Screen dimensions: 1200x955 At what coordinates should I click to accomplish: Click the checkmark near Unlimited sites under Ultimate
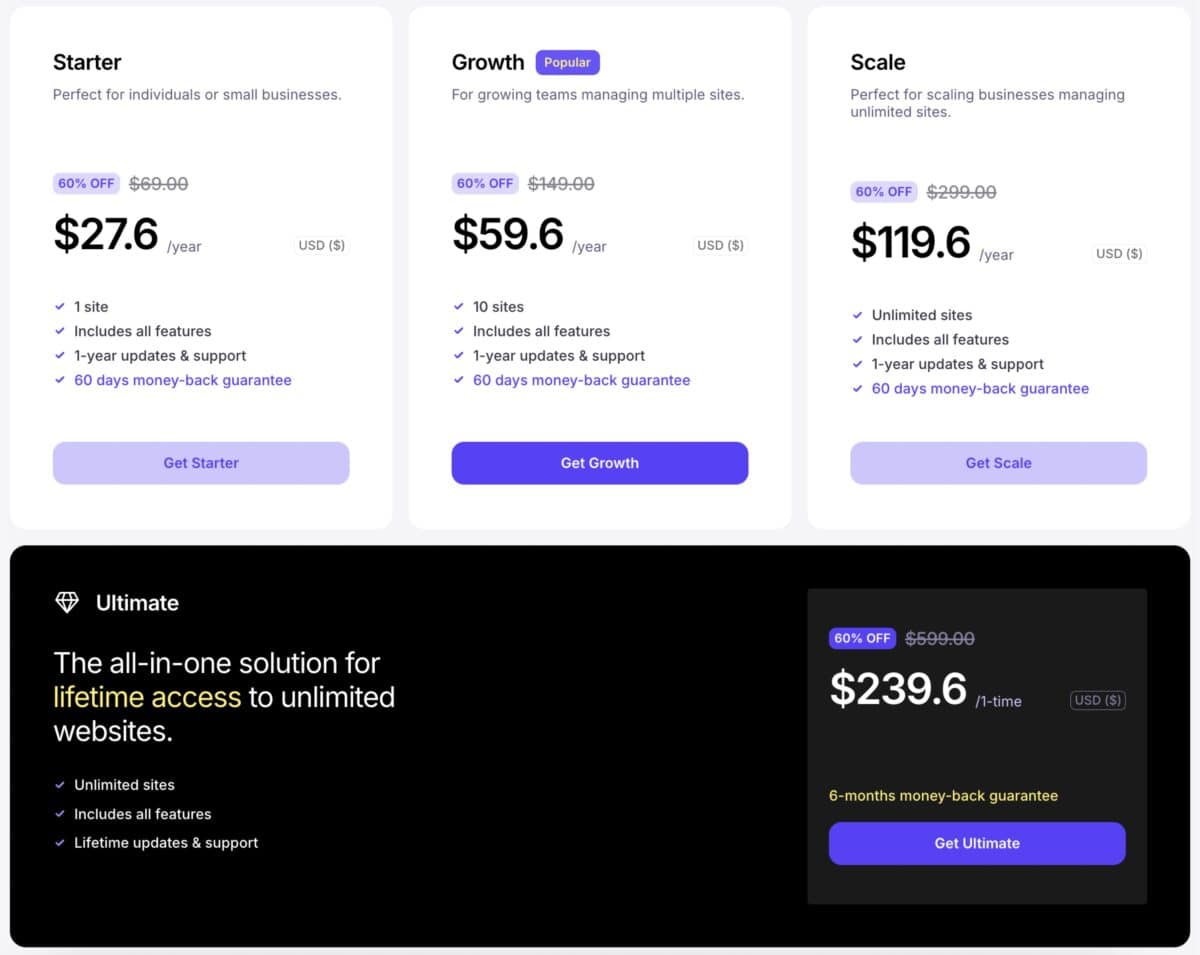(x=59, y=785)
